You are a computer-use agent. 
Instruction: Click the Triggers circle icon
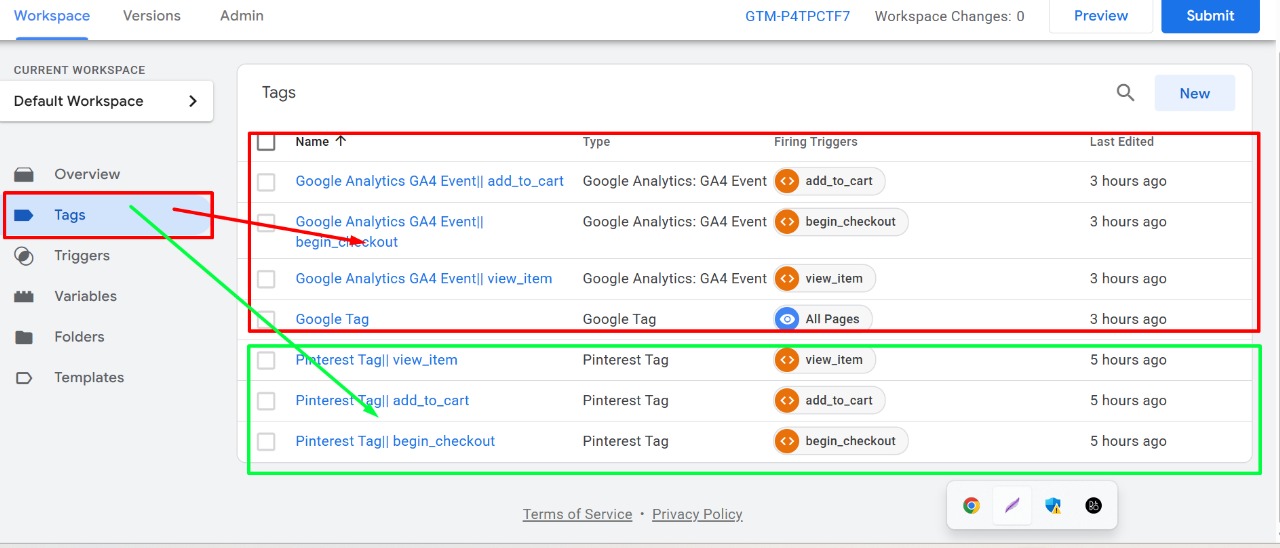(x=24, y=256)
